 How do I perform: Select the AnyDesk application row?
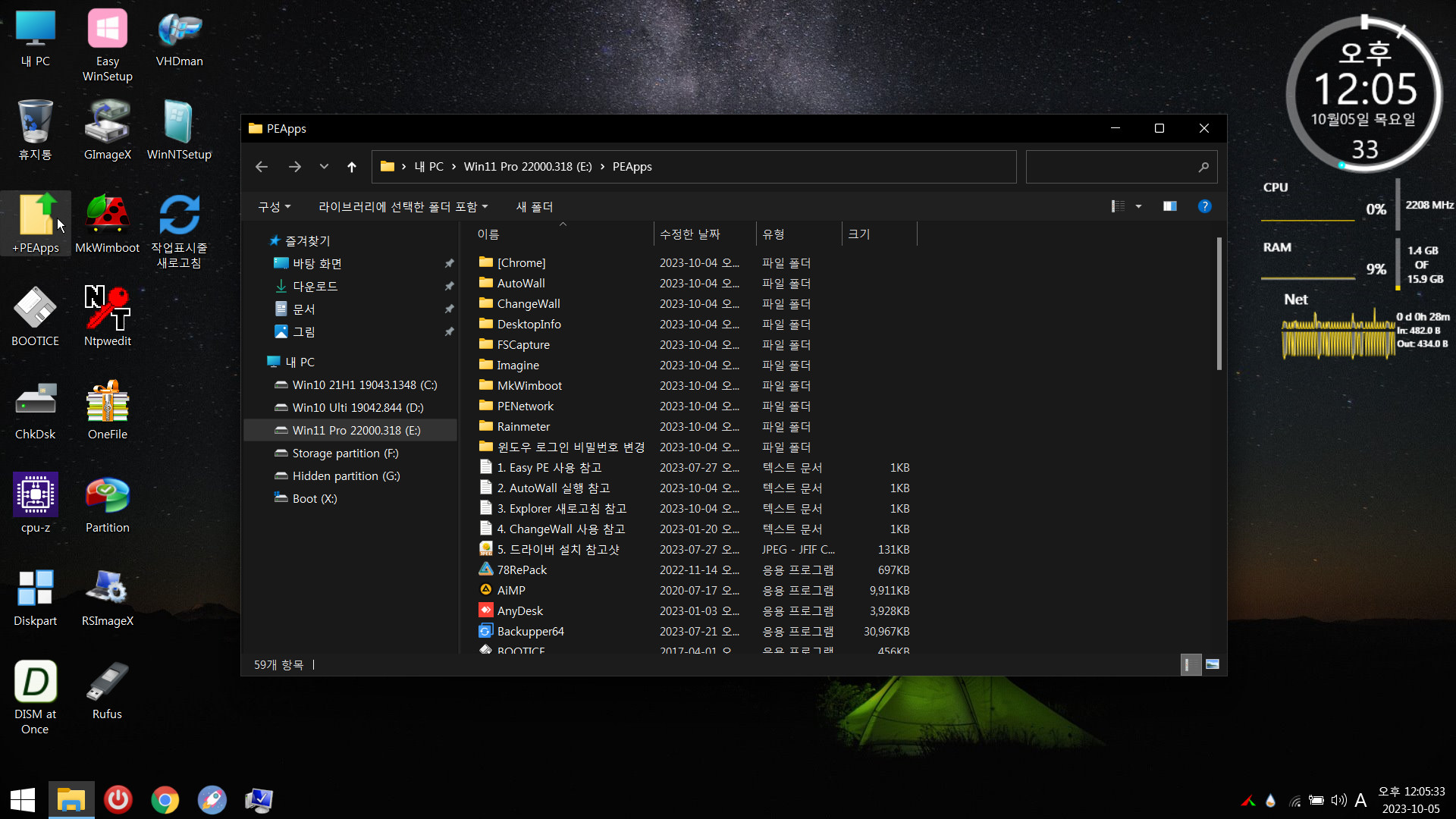coord(694,611)
